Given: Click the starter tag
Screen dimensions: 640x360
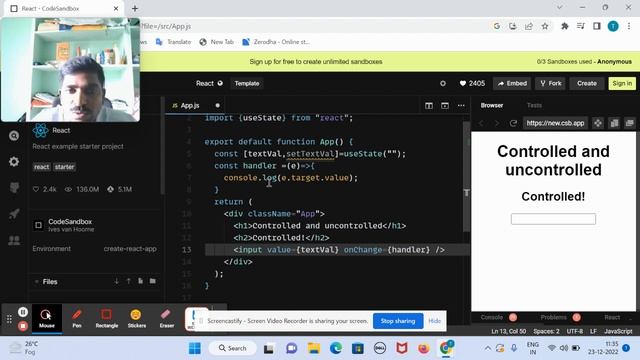Looking at the screenshot, I should point(64,167).
